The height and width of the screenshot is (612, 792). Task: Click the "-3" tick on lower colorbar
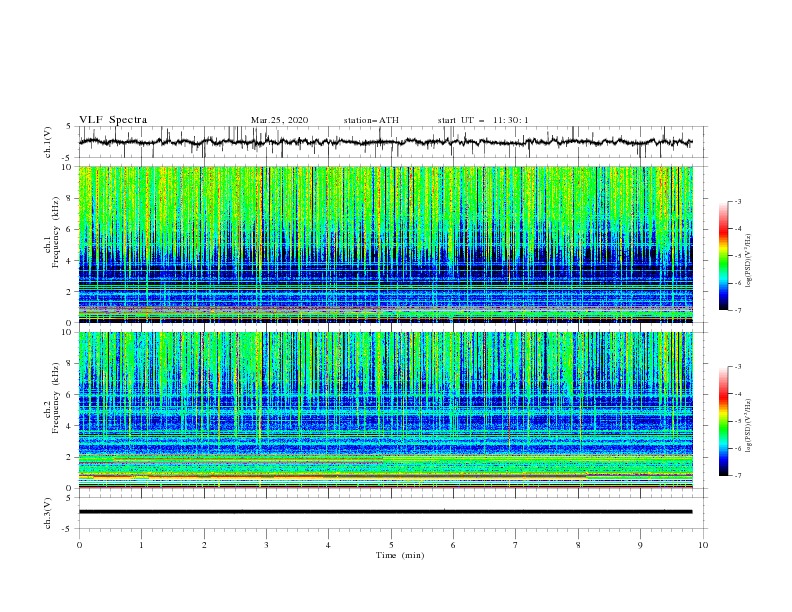point(737,367)
